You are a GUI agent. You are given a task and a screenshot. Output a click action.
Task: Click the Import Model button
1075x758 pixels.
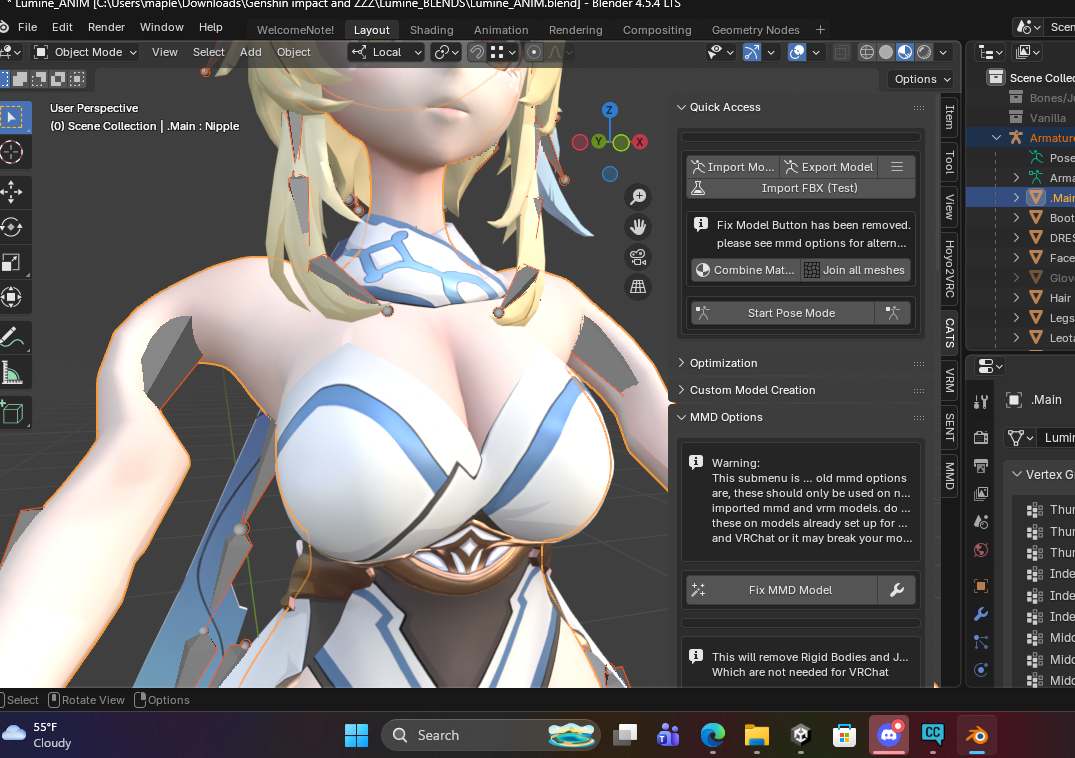pos(733,167)
